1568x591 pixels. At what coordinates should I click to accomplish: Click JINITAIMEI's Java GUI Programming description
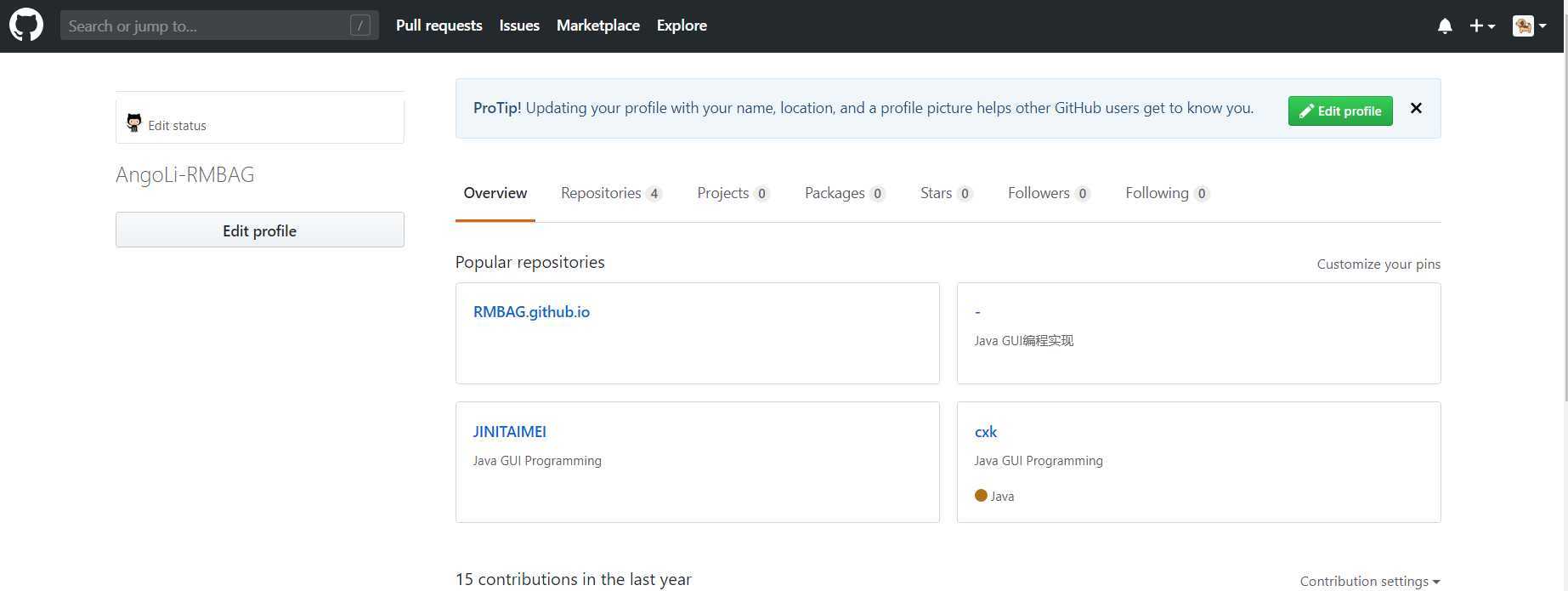(537, 460)
